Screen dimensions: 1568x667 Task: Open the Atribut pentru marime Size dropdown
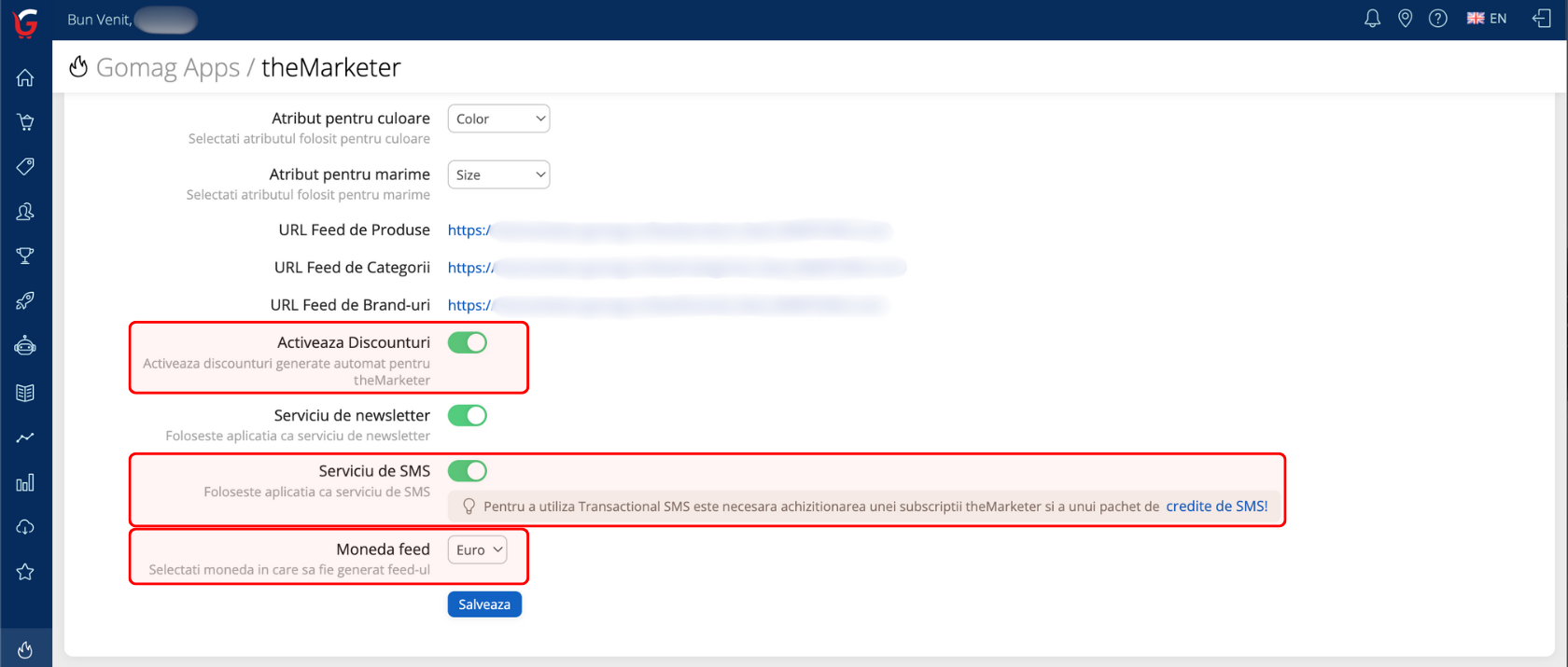tap(498, 174)
